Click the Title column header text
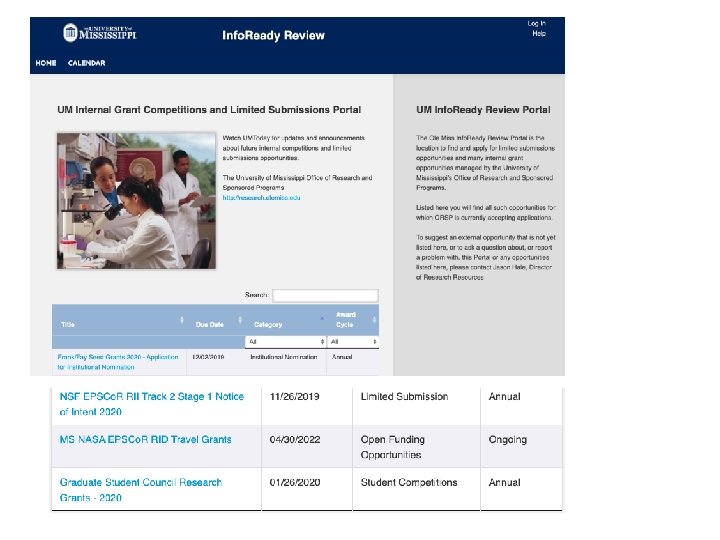 (68, 325)
